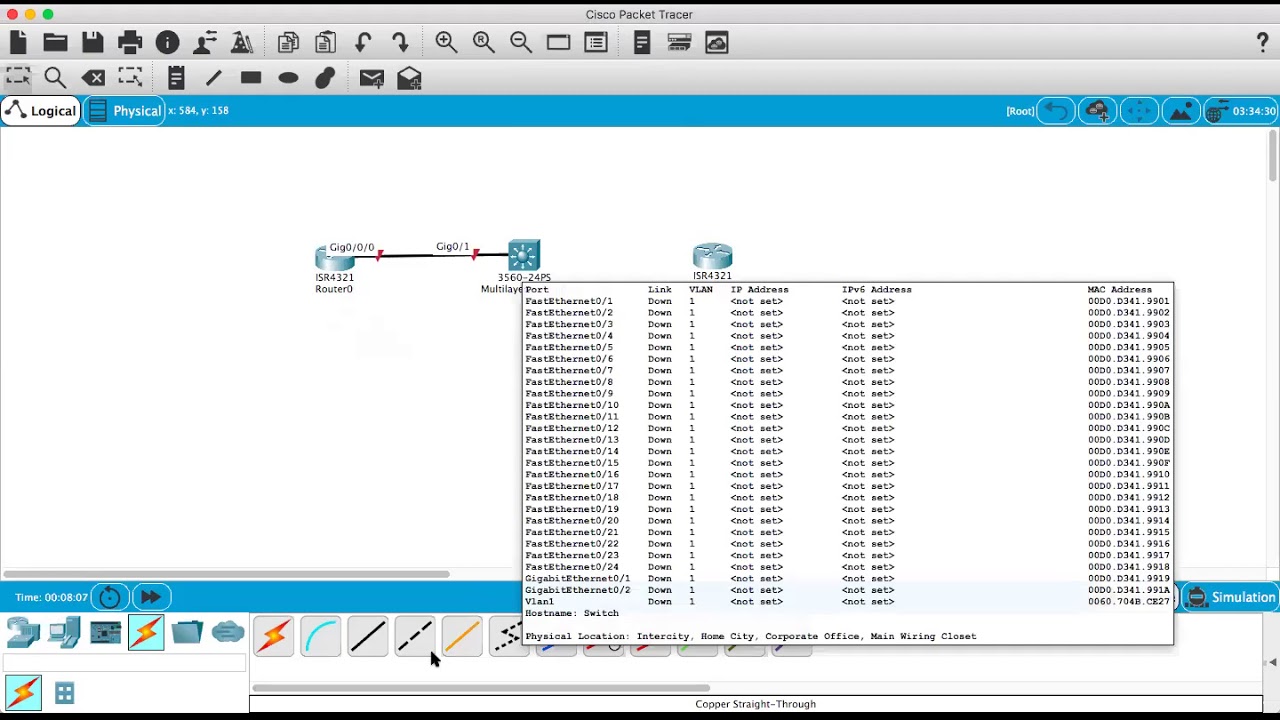Select the Miscellaneous folder category

click(x=187, y=633)
